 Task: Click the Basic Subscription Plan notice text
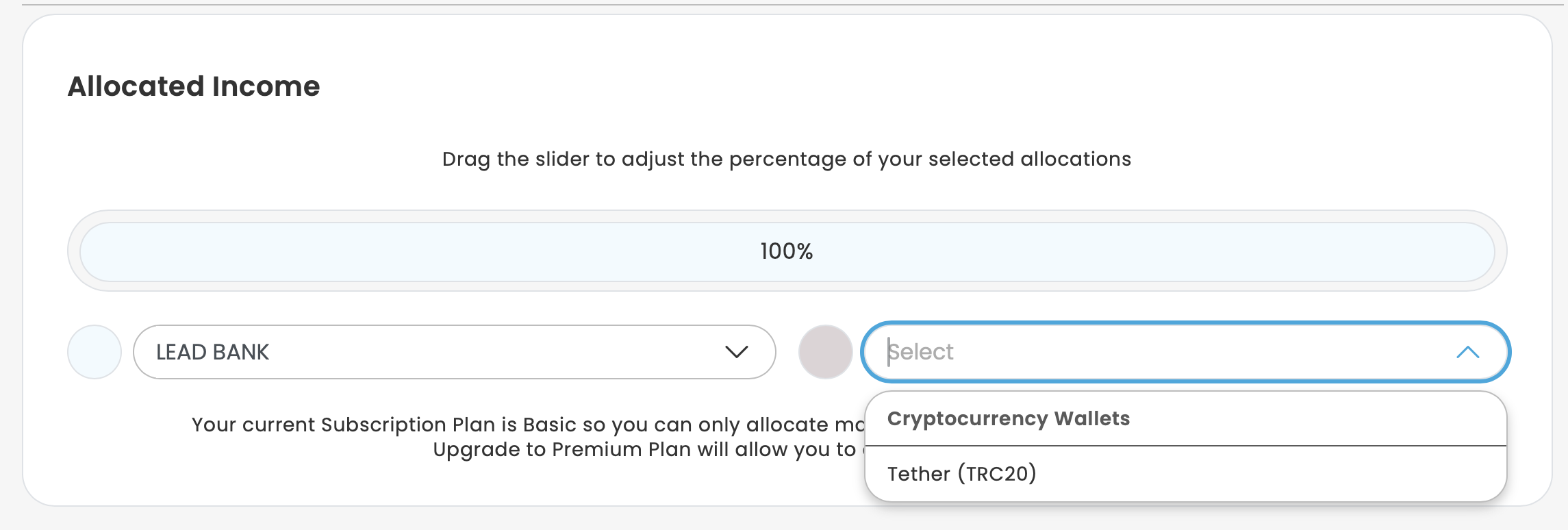(527, 425)
